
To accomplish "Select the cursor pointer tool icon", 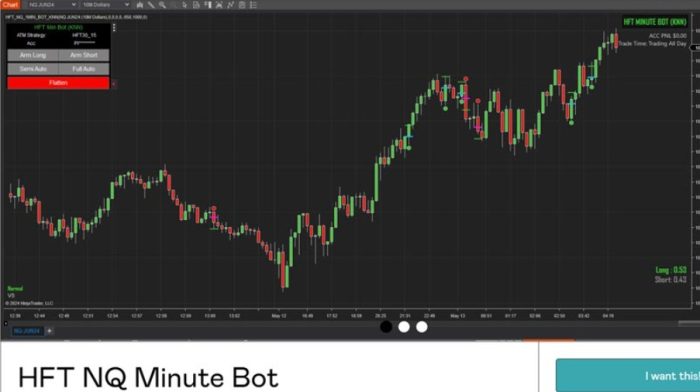I will click(185, 5).
